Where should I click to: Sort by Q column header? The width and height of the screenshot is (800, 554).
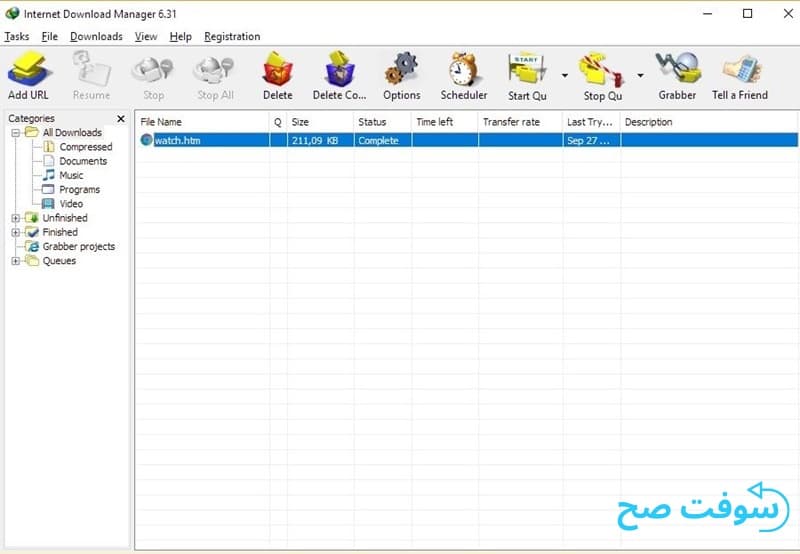278,122
